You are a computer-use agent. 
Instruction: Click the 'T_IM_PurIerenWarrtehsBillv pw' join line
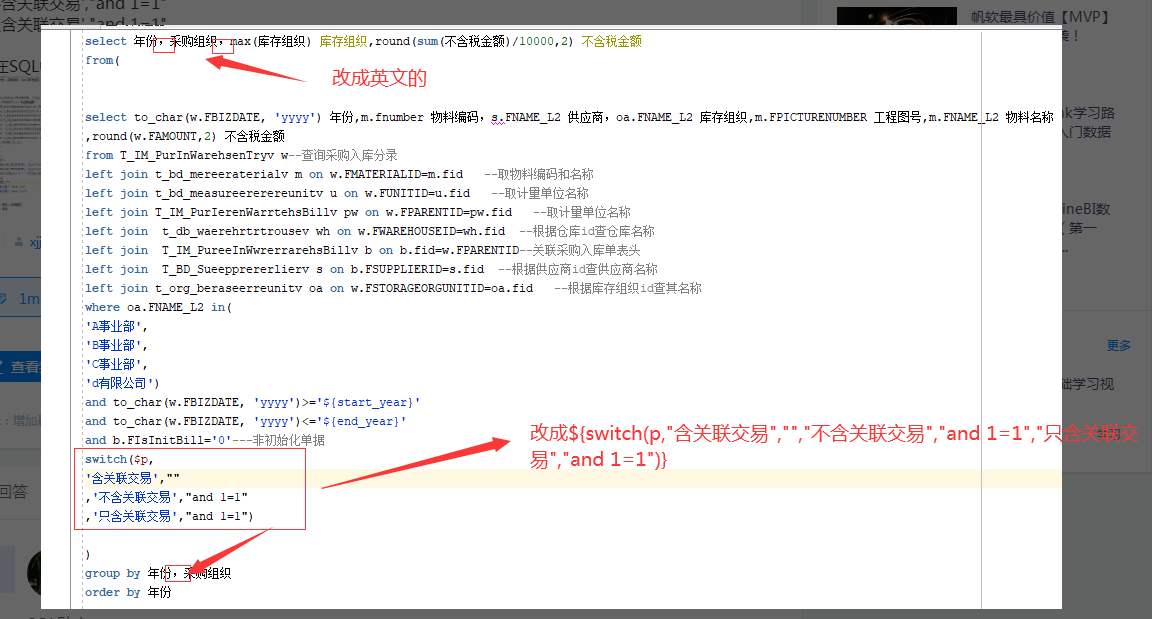357,212
